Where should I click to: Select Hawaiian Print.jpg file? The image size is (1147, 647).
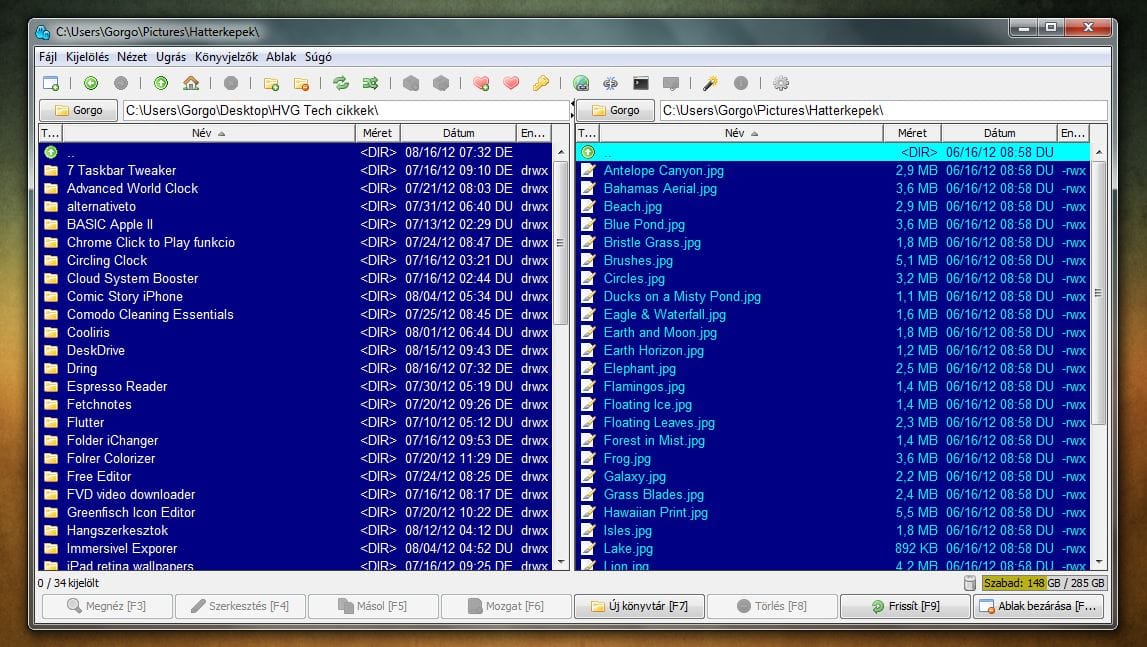point(832,512)
